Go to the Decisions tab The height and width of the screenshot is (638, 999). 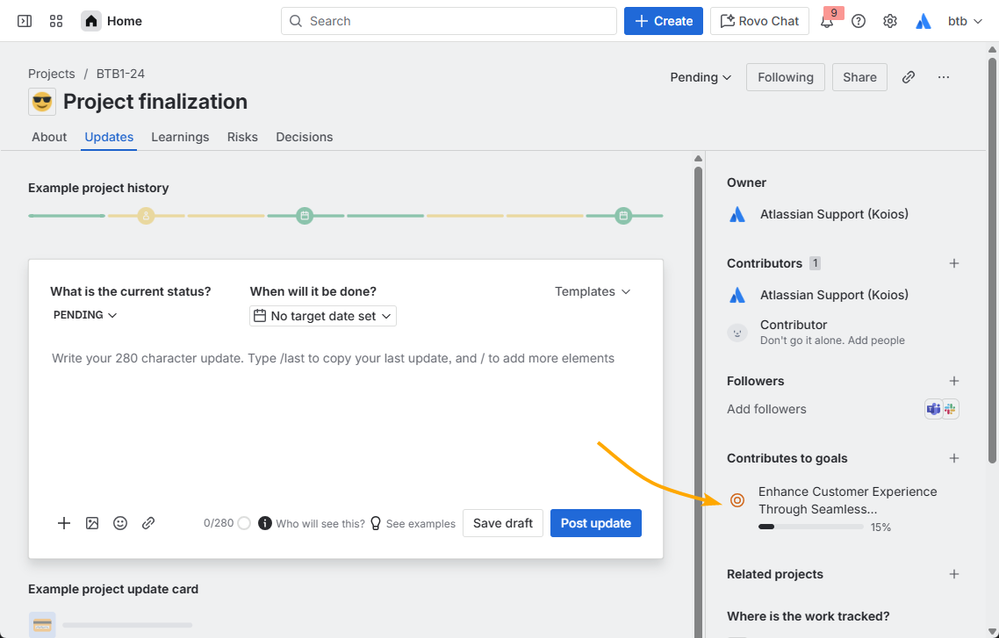304,137
